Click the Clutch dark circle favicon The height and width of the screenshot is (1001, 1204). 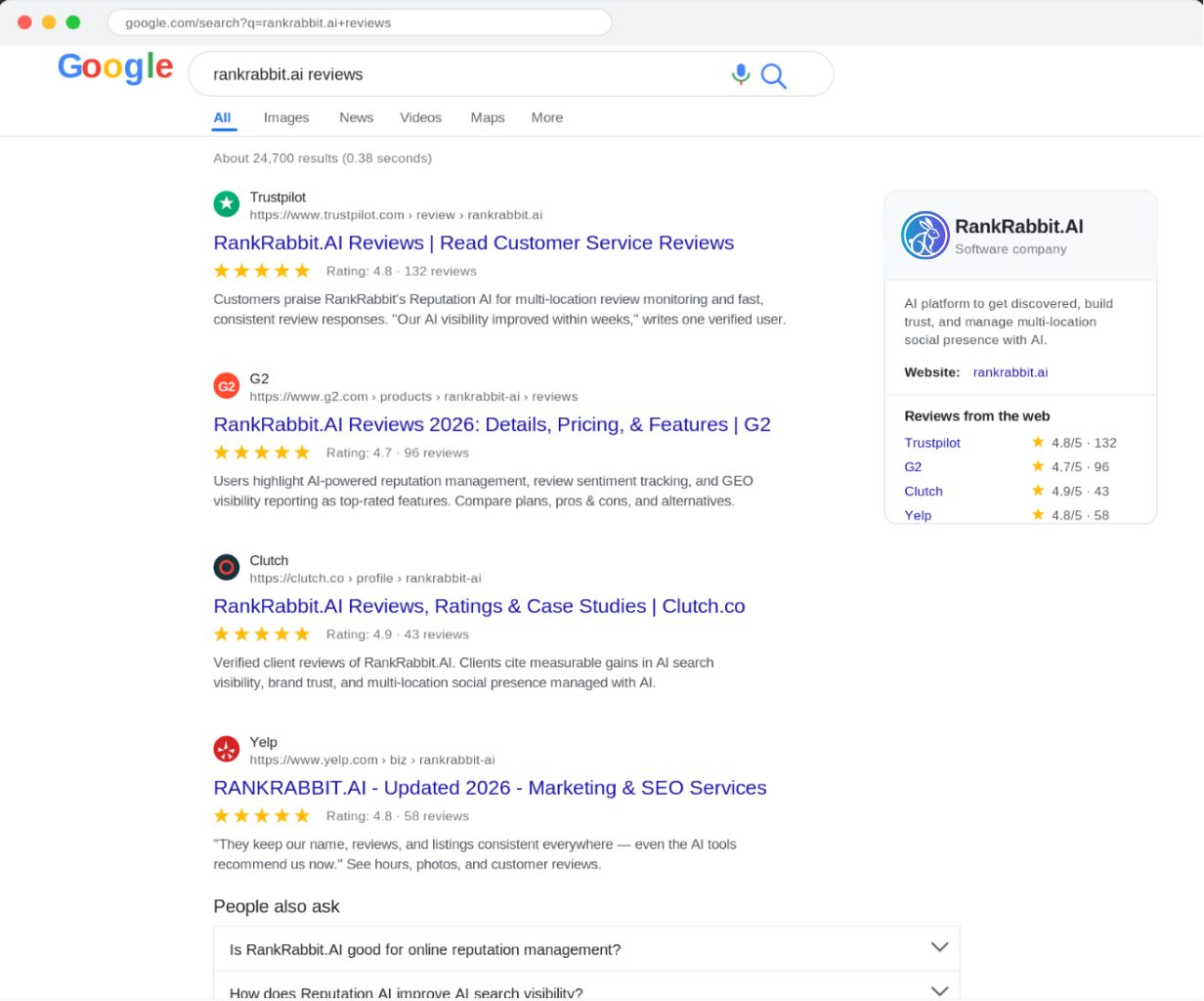pyautogui.click(x=227, y=567)
